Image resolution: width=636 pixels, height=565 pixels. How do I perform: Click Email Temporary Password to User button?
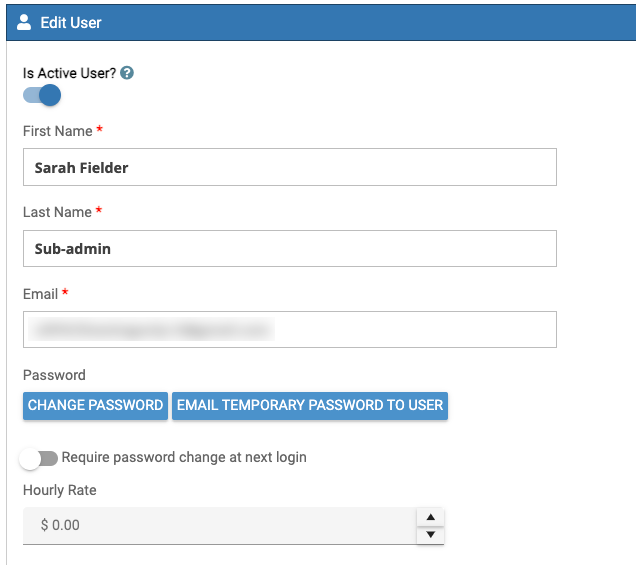tap(310, 405)
